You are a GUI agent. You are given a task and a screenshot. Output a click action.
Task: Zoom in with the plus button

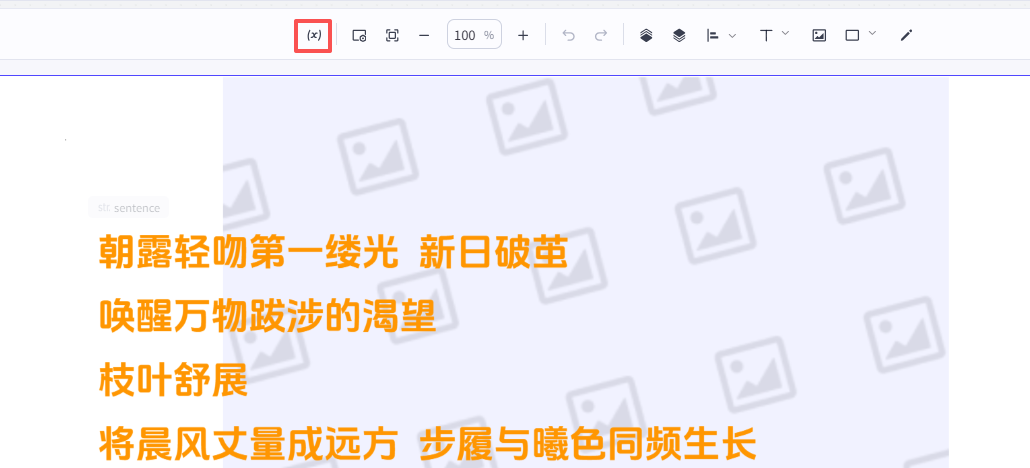(x=523, y=35)
